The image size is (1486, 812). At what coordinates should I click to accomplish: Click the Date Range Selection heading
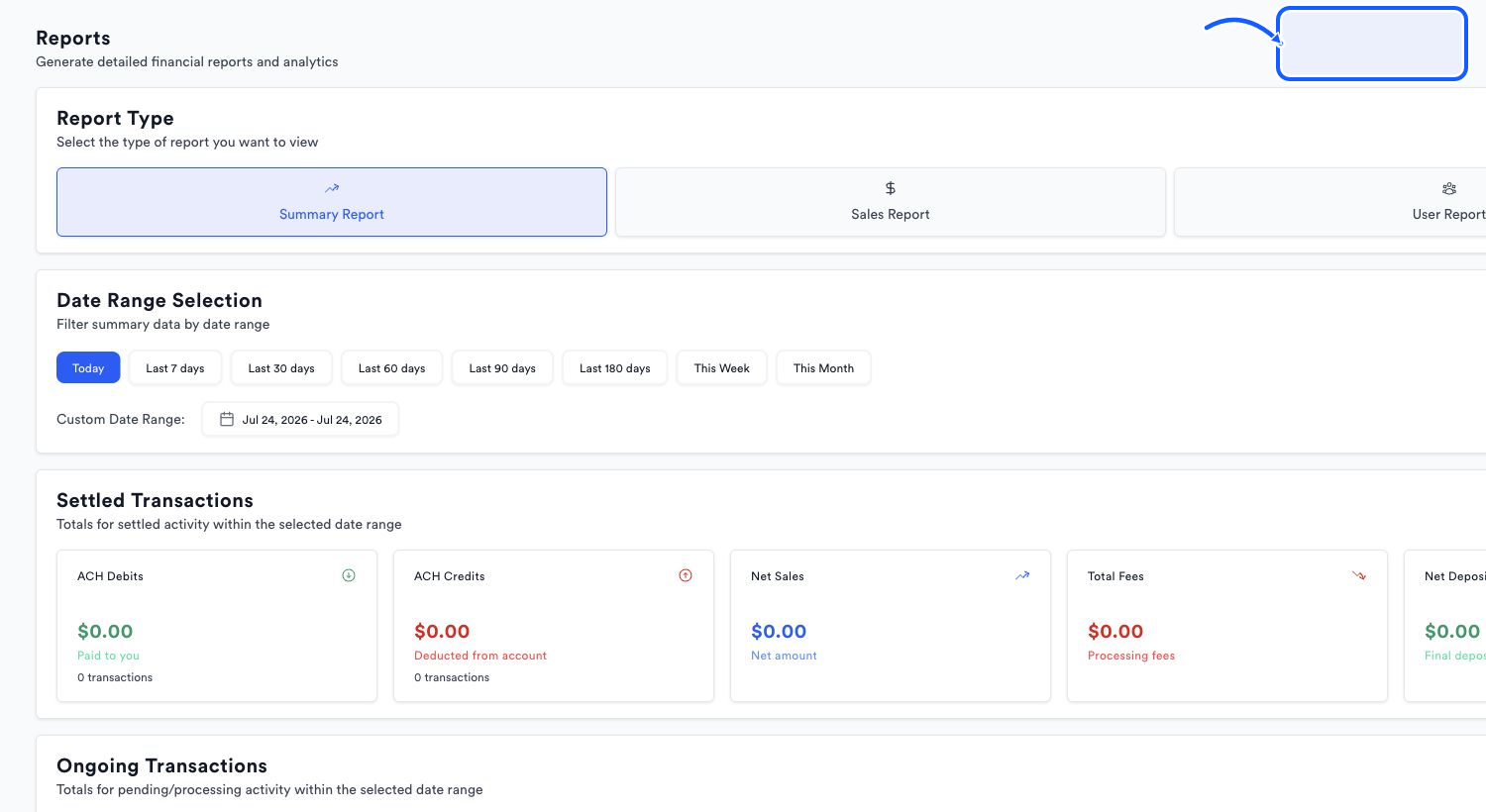tap(159, 300)
